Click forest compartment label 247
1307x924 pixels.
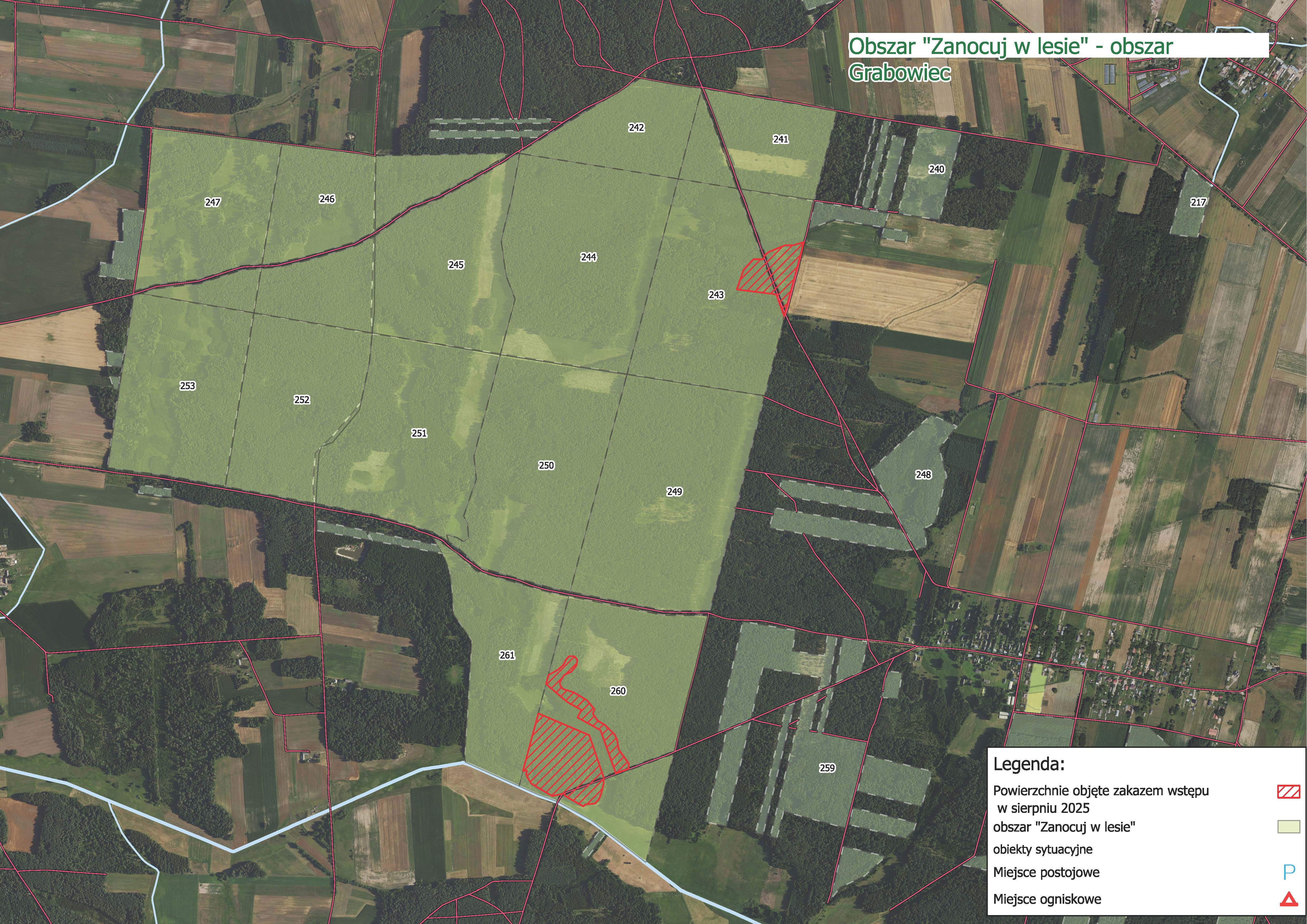[213, 202]
